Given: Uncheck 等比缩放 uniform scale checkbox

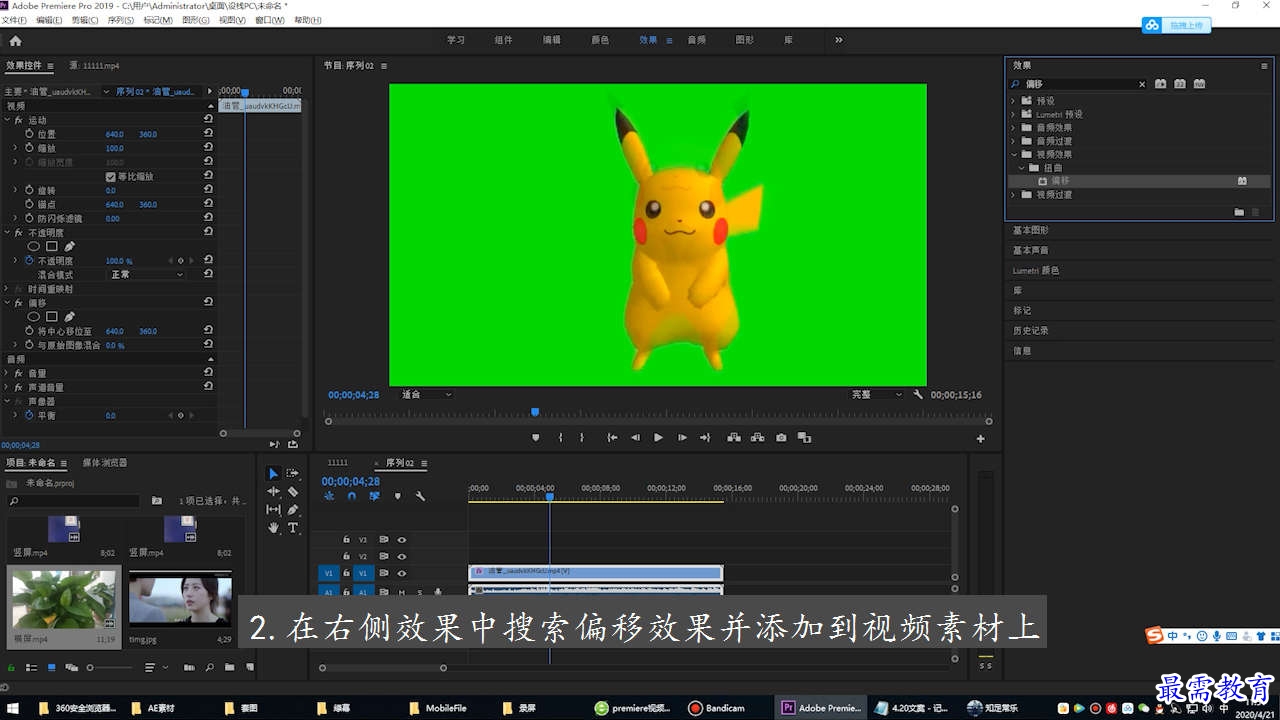Looking at the screenshot, I should coord(110,176).
